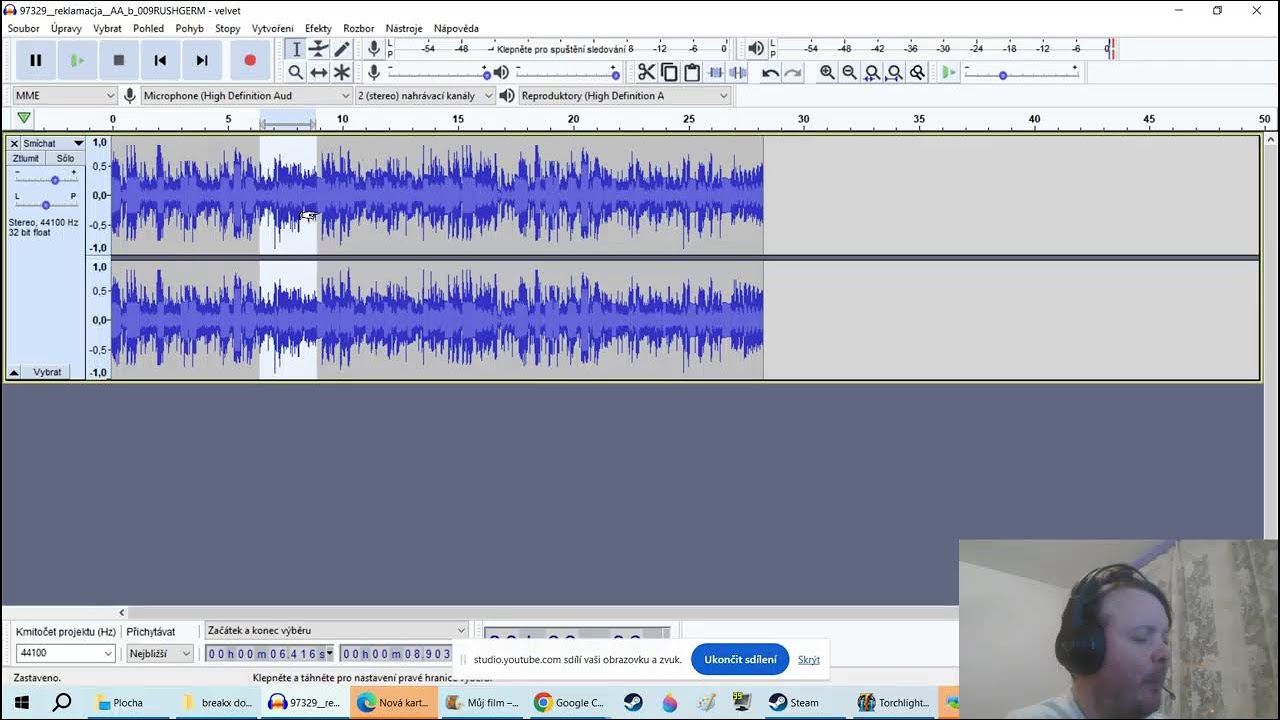Click the track Vybrat button

tap(47, 372)
